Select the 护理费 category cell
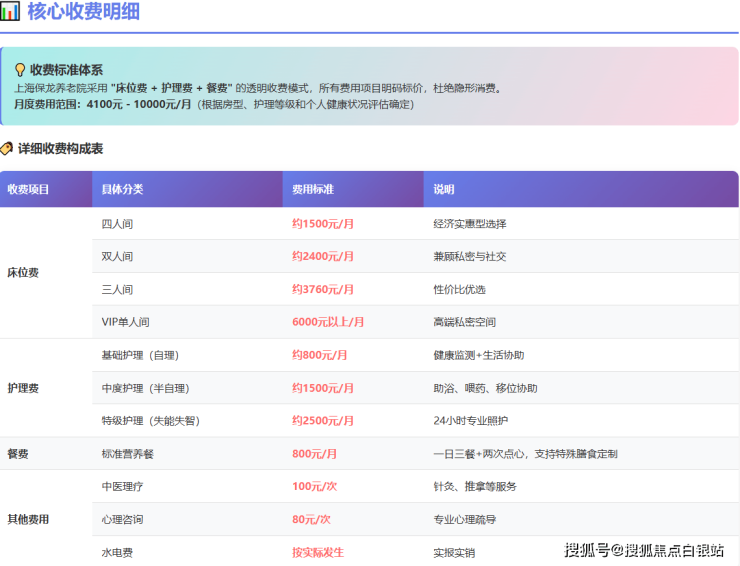Screen dimensions: 740x566 point(23,388)
